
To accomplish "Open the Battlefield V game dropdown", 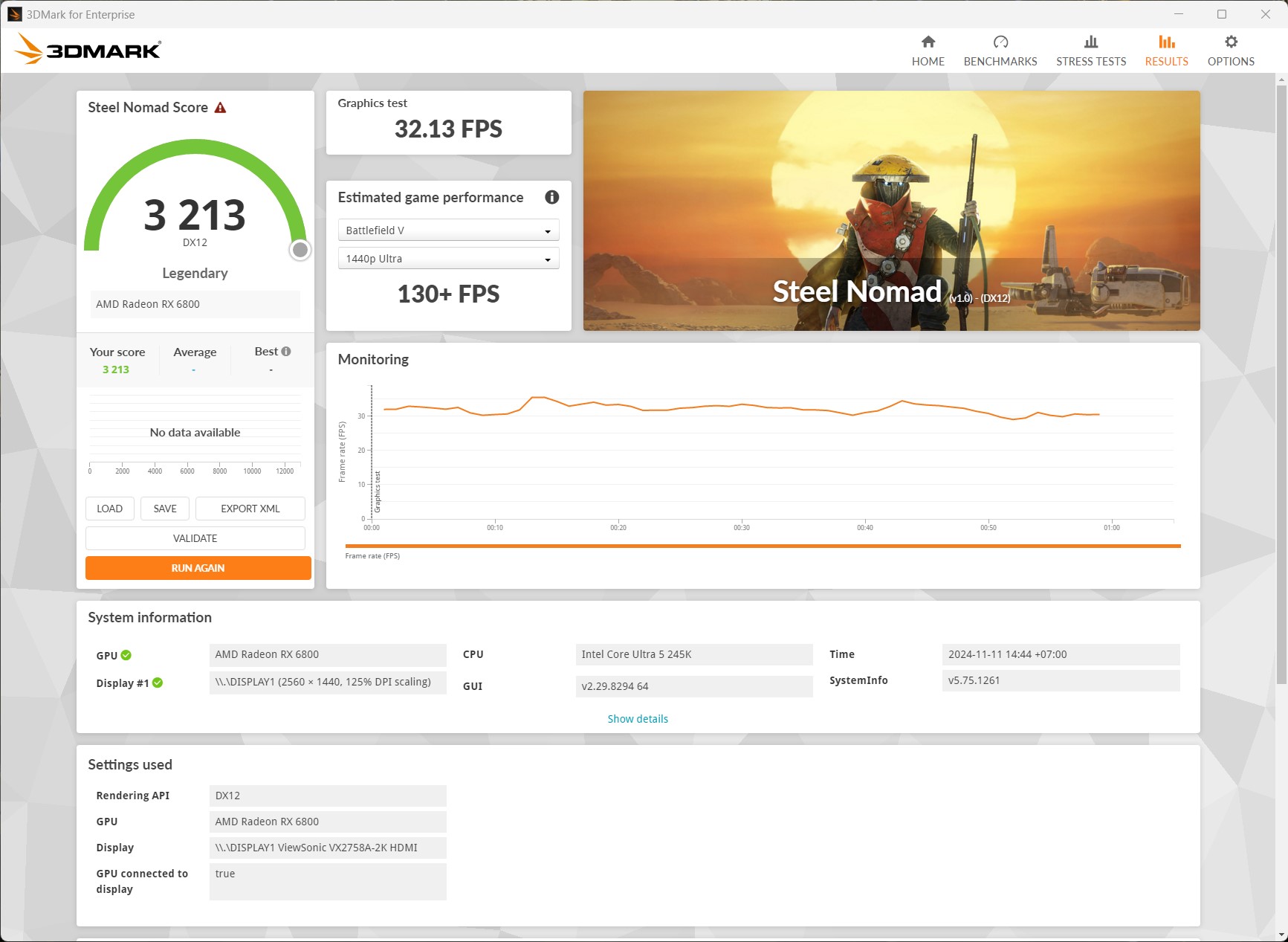I will [448, 230].
